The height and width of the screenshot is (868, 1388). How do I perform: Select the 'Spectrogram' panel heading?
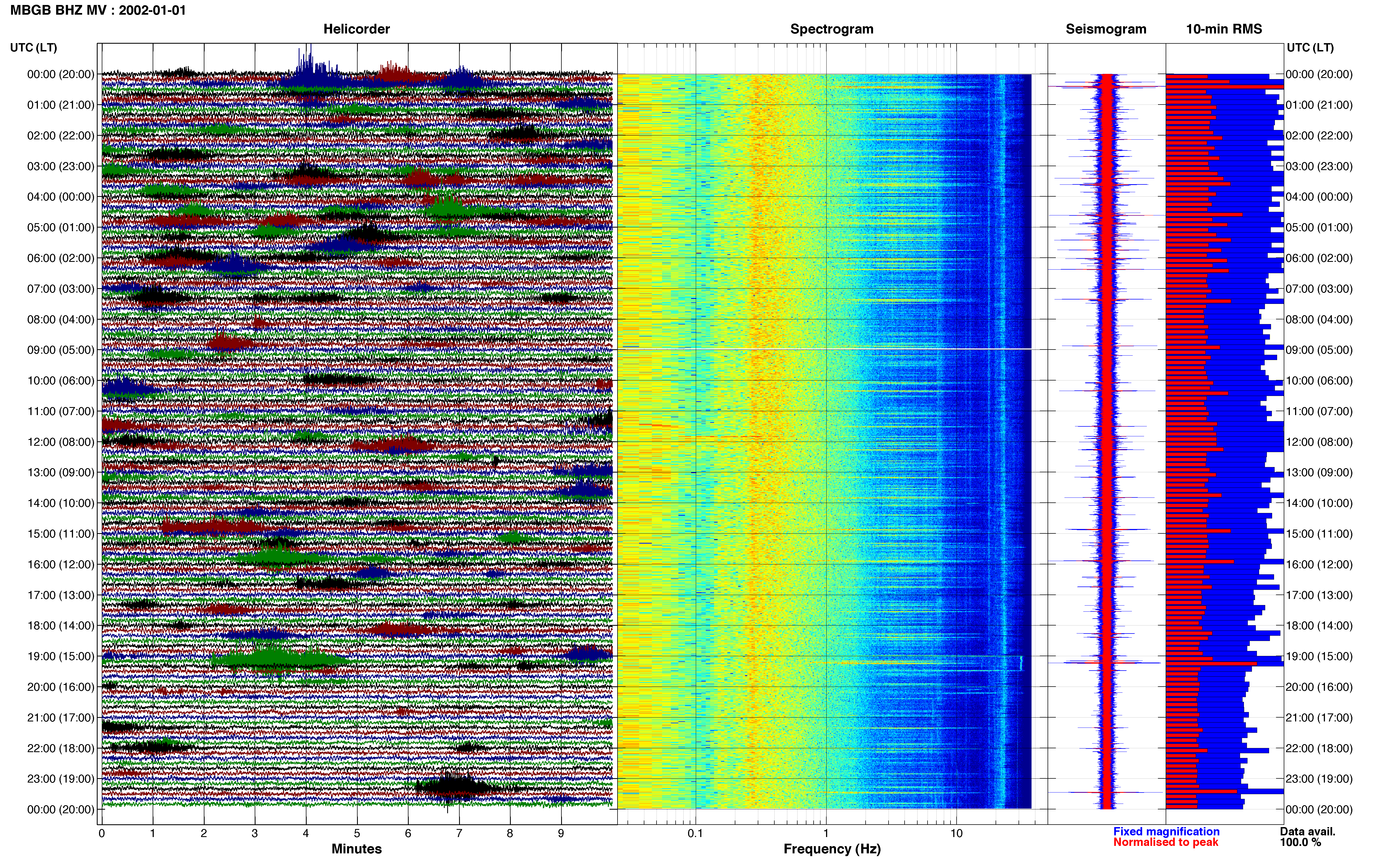832,29
